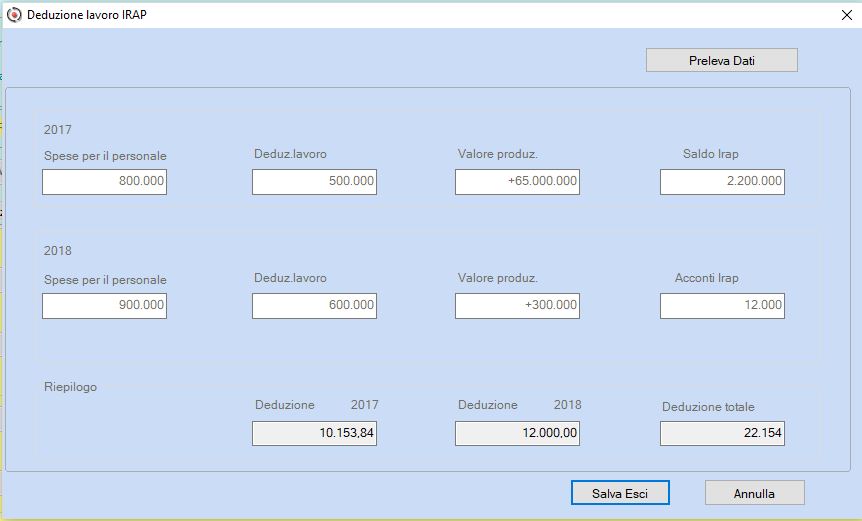The height and width of the screenshot is (521, 862).
Task: Select the 2018 Spese per il personale field
Action: click(104, 306)
